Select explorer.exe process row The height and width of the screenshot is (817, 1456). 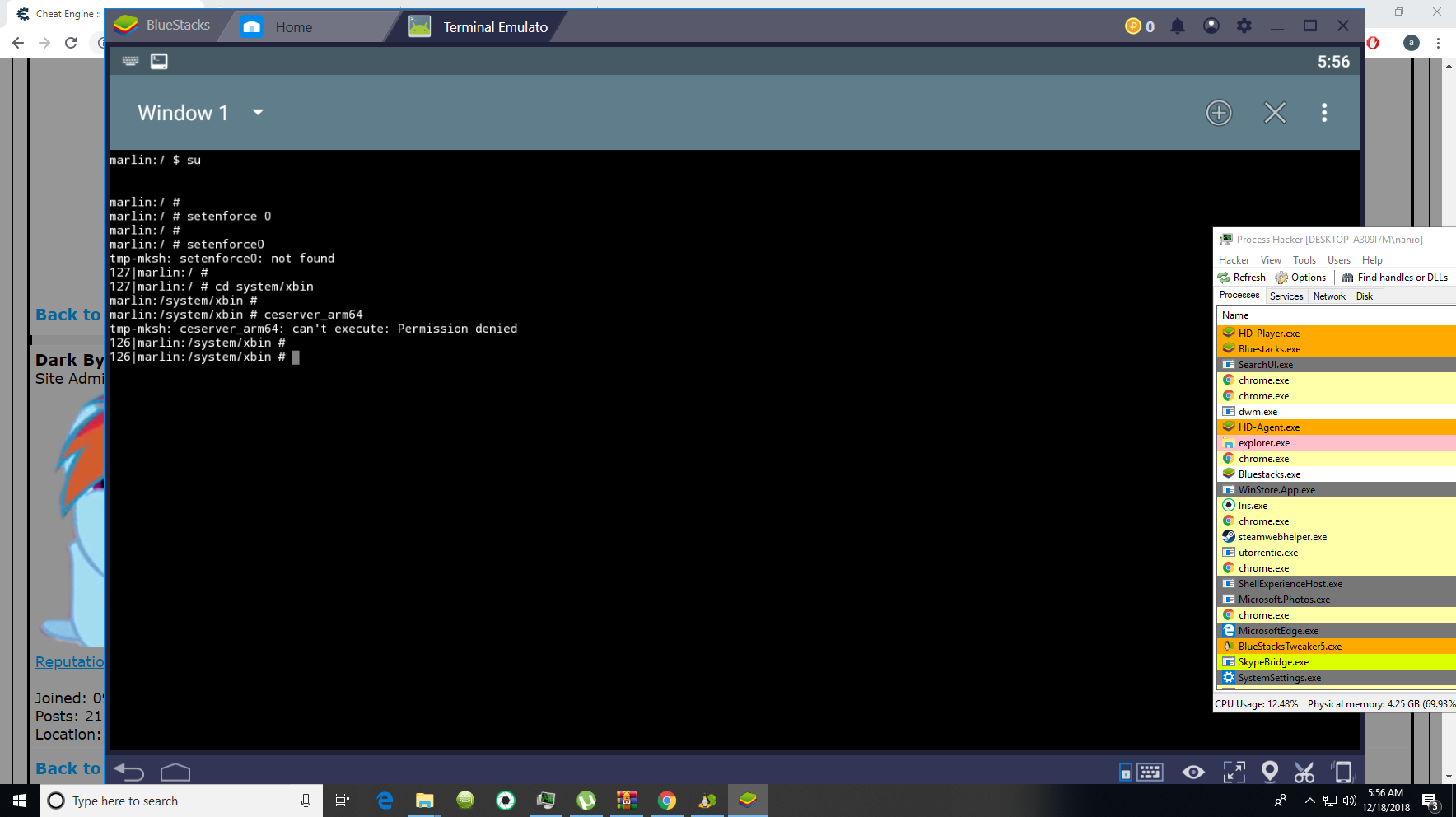point(1337,443)
